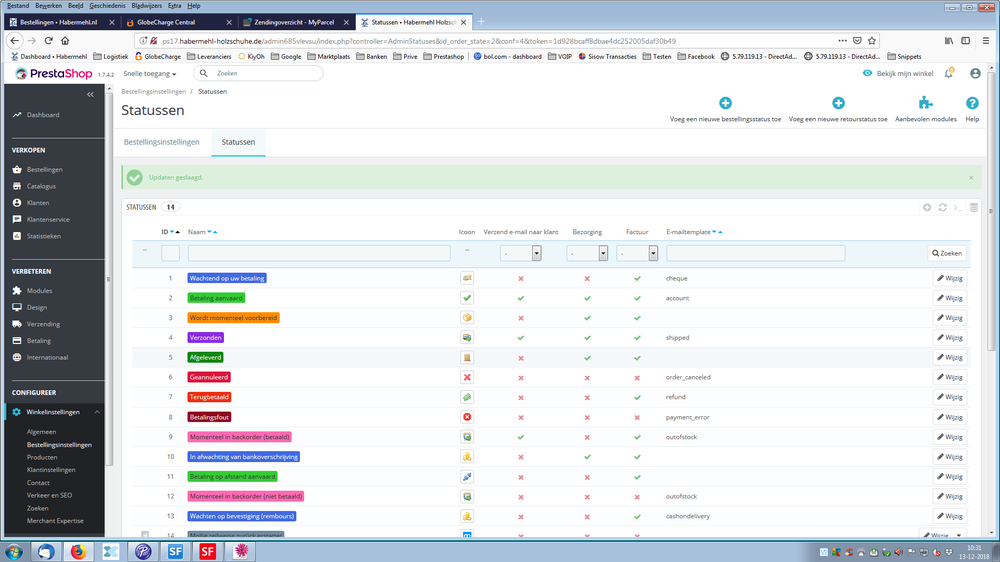Click the orange Wordt momenteel voorbereid label

pyautogui.click(x=233, y=318)
